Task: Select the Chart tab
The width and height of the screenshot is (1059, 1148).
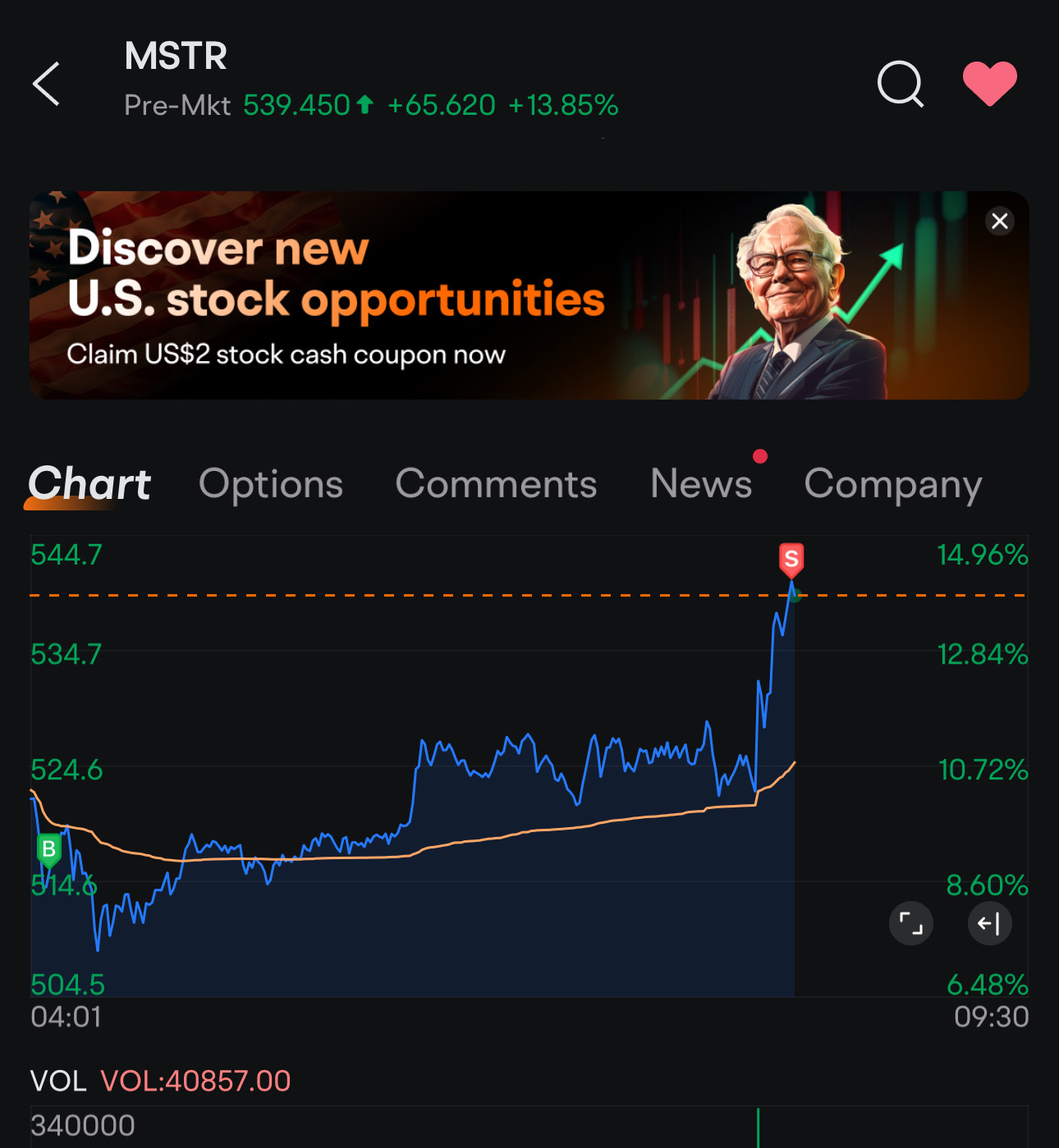Action: (89, 483)
